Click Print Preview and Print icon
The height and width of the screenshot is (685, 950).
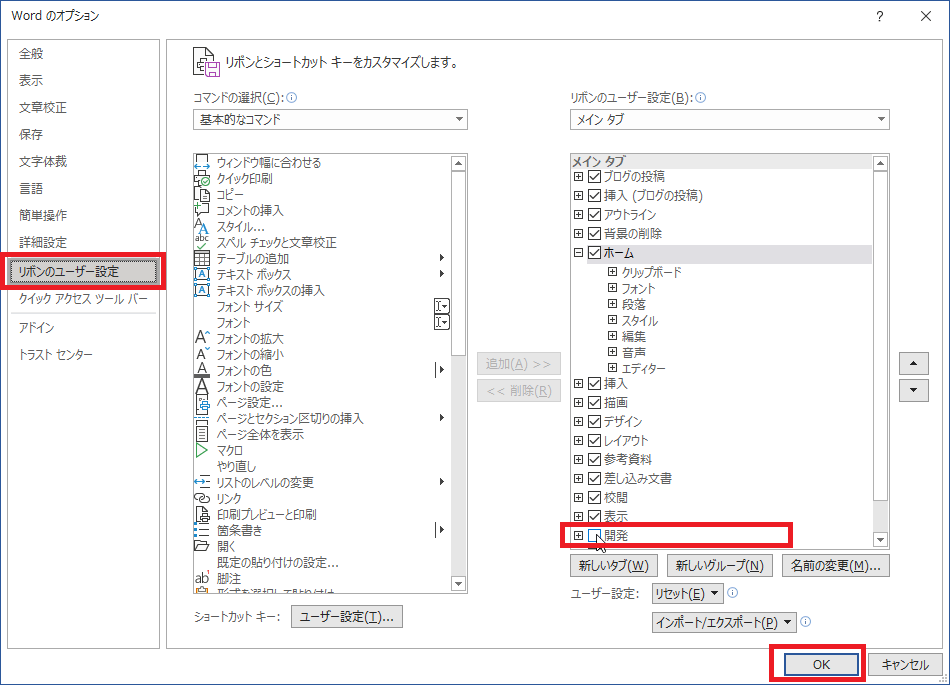(x=202, y=514)
